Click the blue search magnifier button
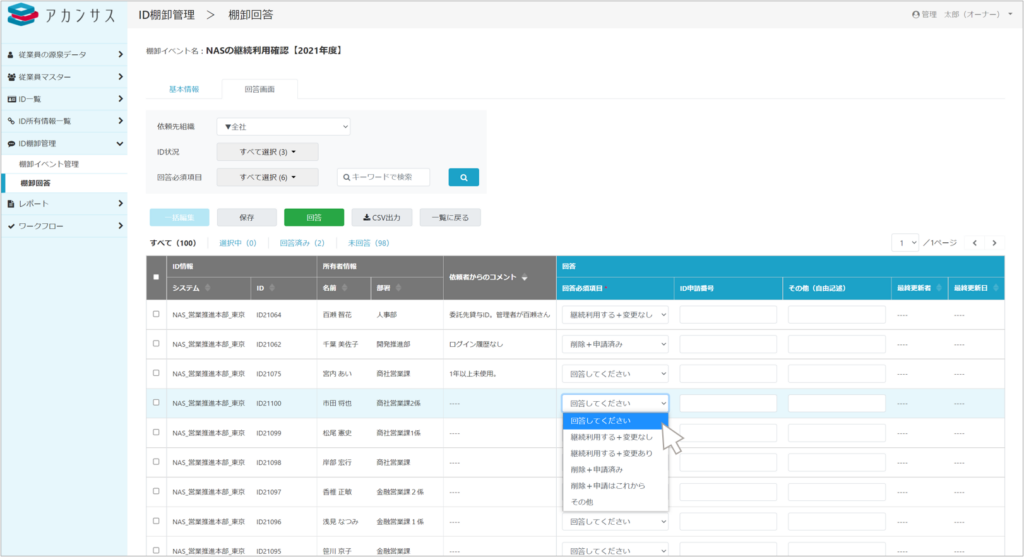The image size is (1024, 557). [x=463, y=177]
